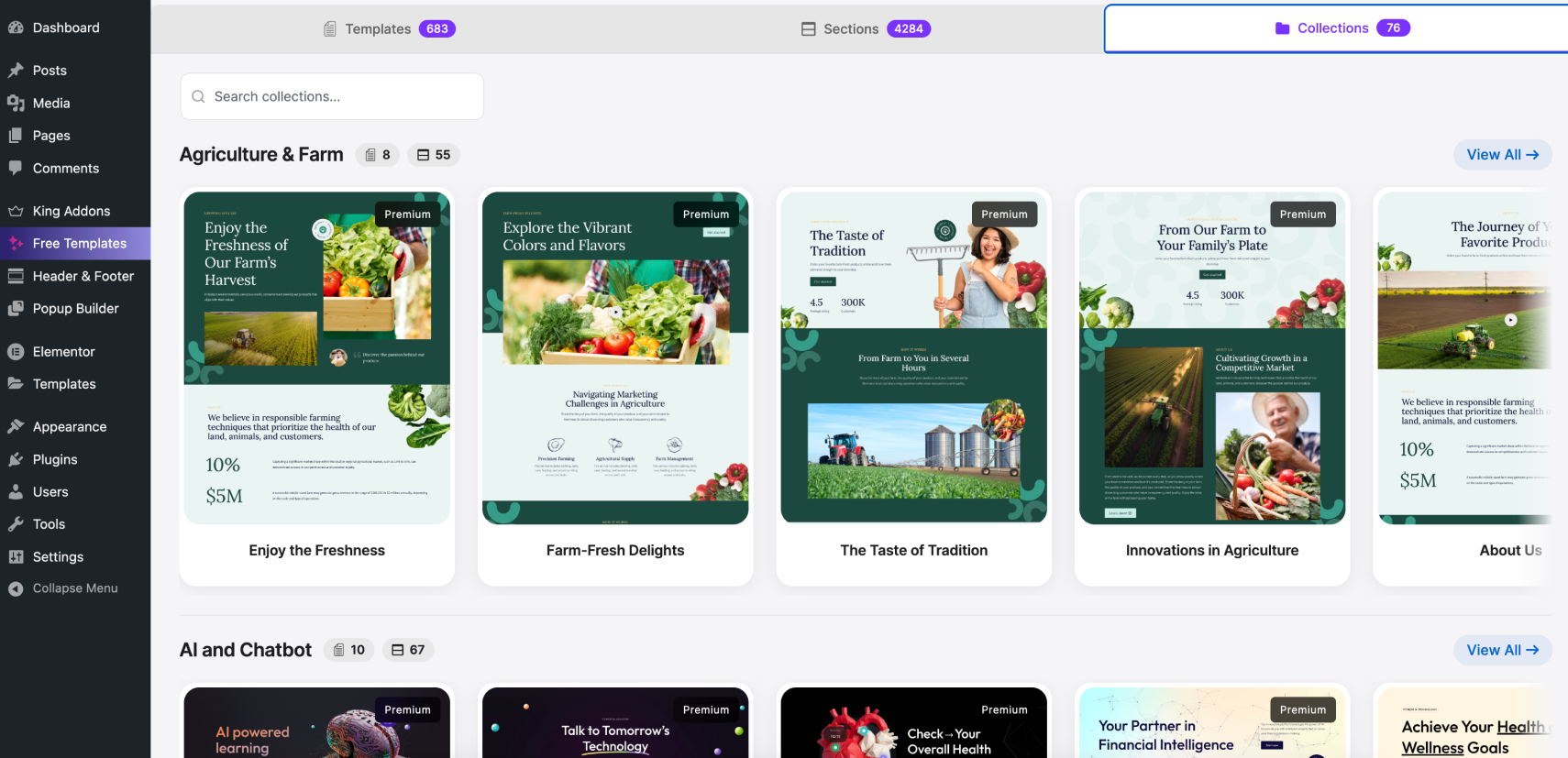The image size is (1568, 758).
Task: Open Posts in the admin menu
Action: 75,71
